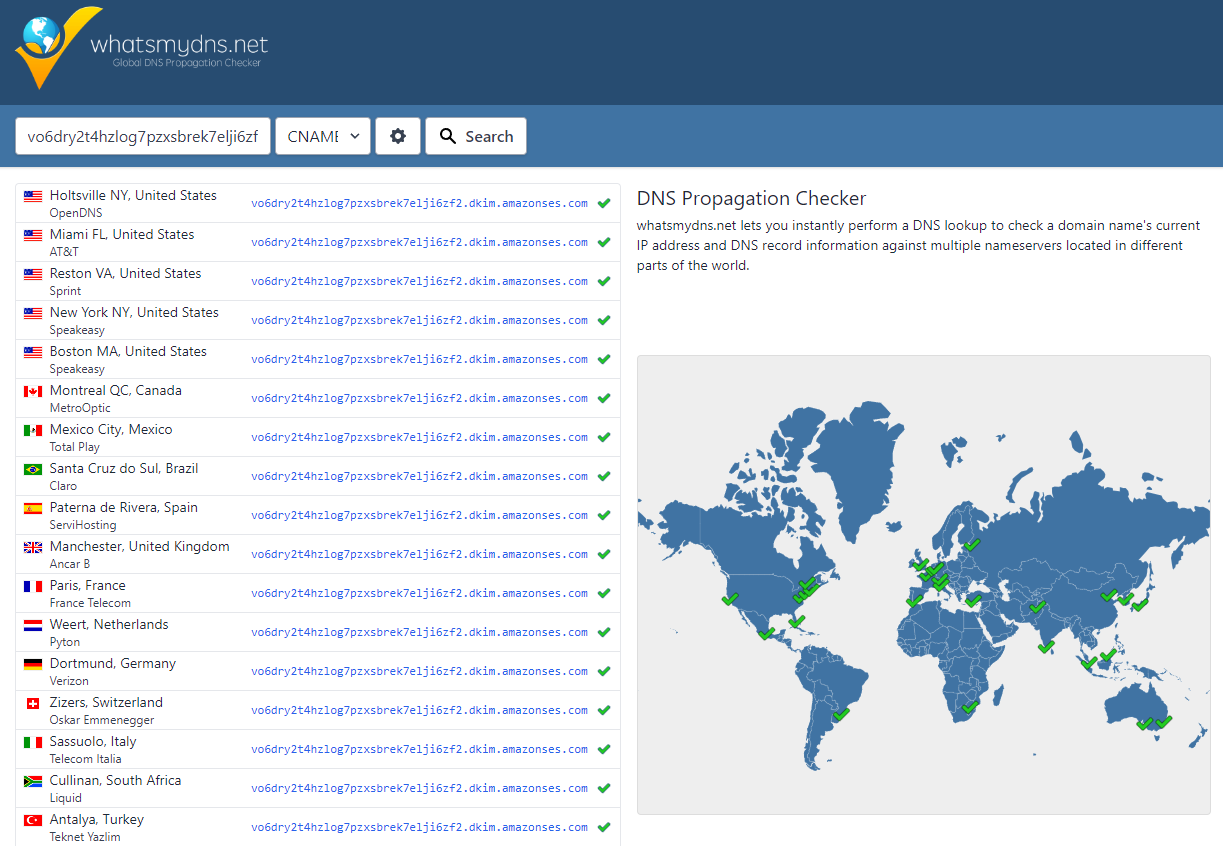Click green checkmark for Holtsville NY OpenDNS row

click(x=604, y=203)
